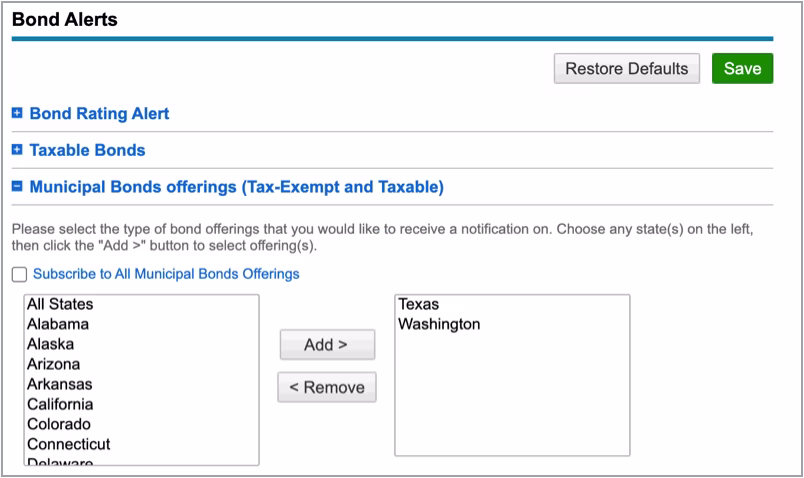Expand the Bond Rating Alert plus icon

(x=17, y=114)
